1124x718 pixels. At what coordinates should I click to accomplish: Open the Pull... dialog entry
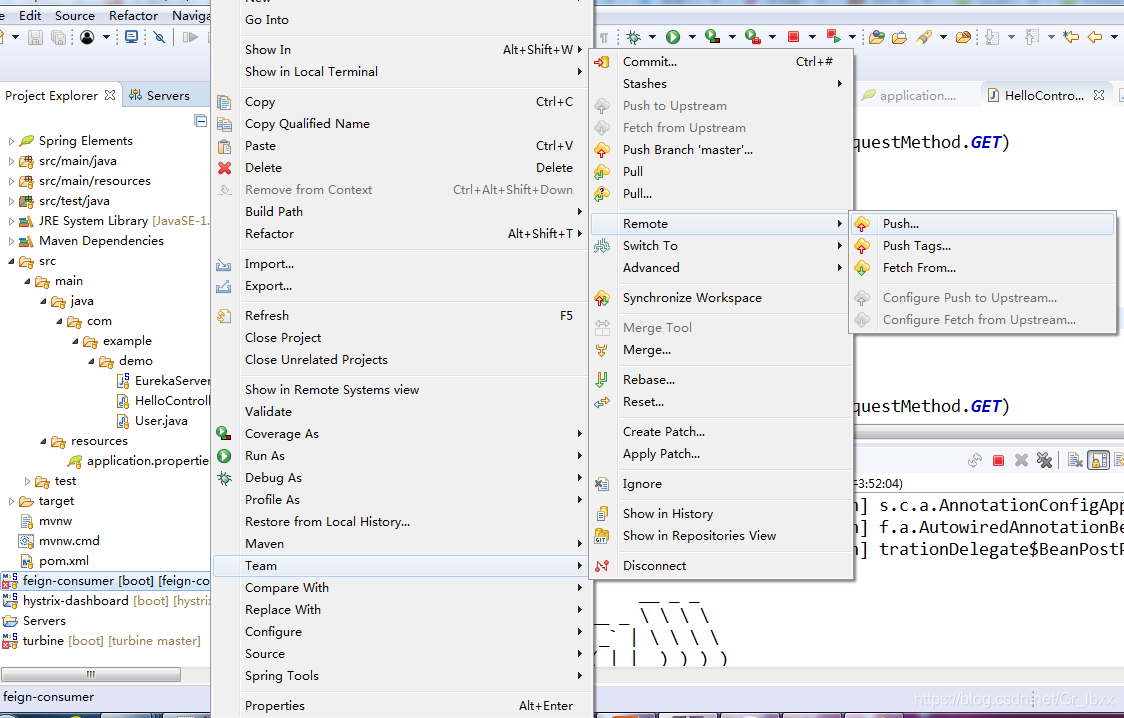(x=721, y=194)
